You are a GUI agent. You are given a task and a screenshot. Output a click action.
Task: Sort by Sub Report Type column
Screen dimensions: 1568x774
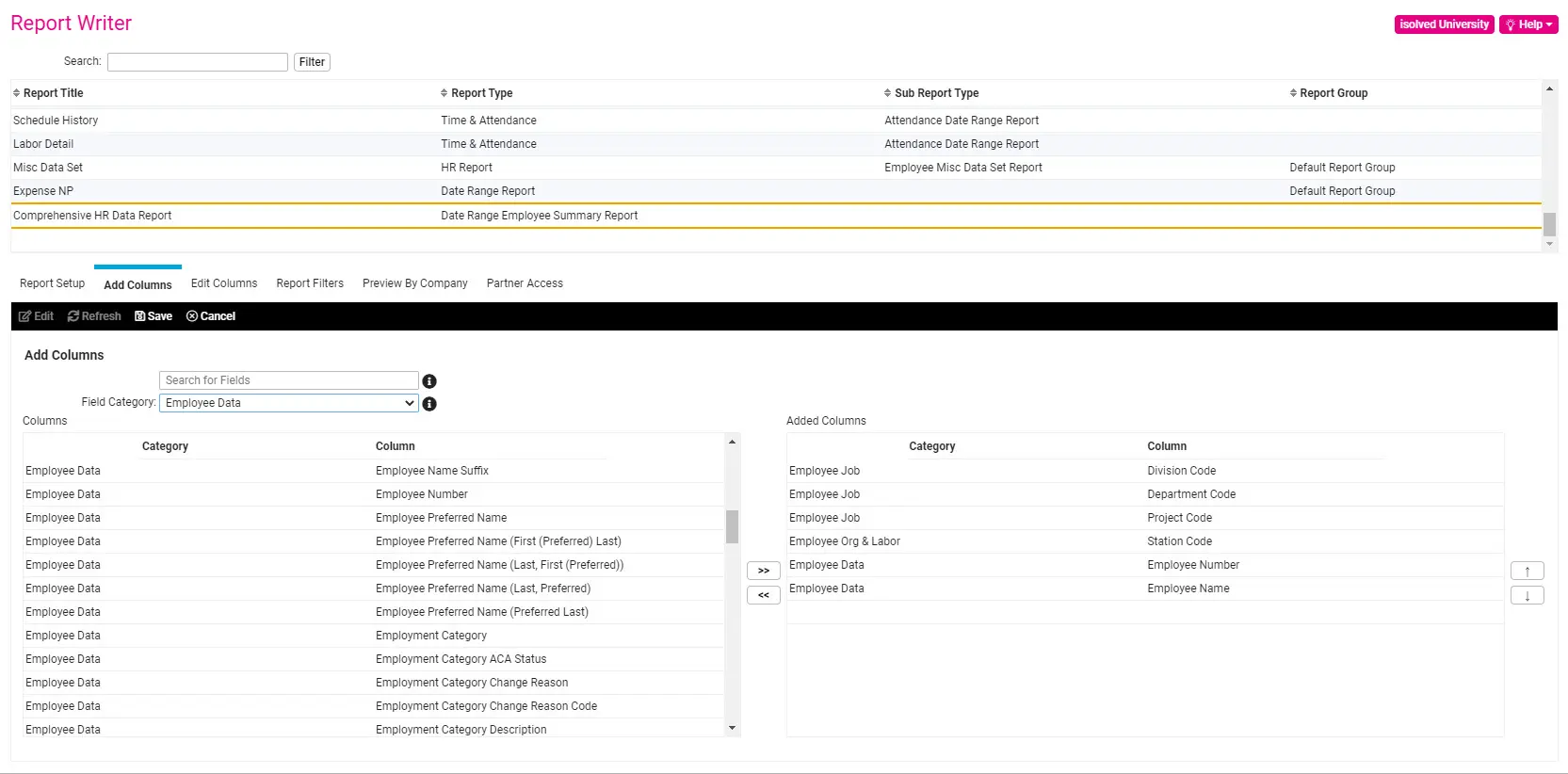[931, 93]
